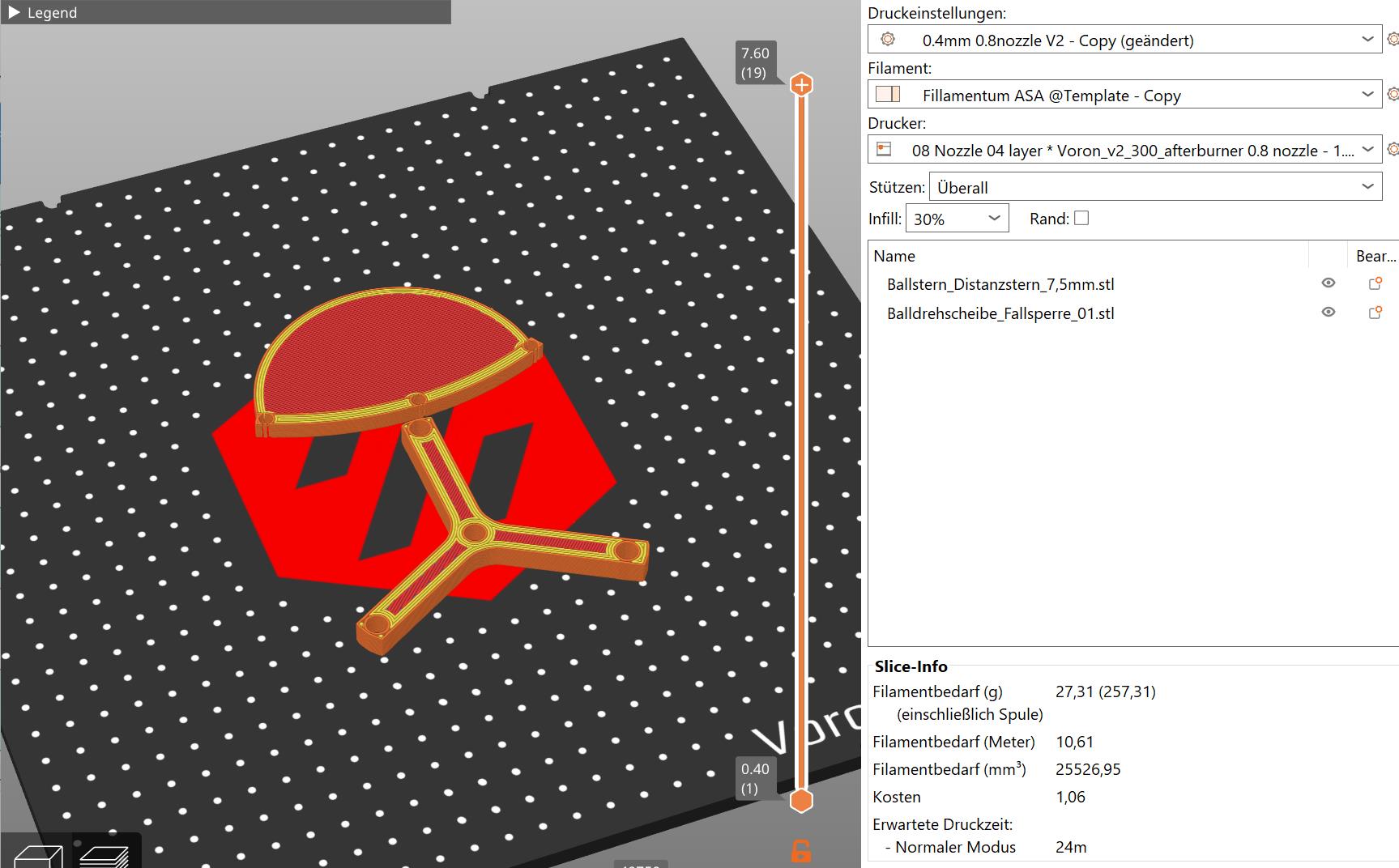Click the 7.60 (19) top layer label
Image resolution: width=1399 pixels, height=868 pixels.
(x=755, y=62)
